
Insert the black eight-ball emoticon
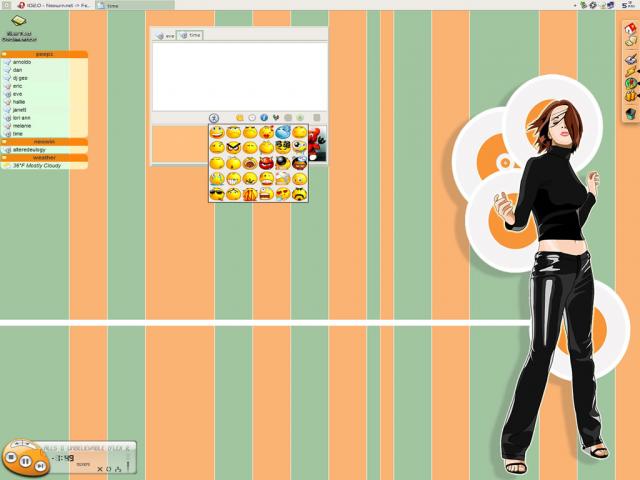[283, 163]
